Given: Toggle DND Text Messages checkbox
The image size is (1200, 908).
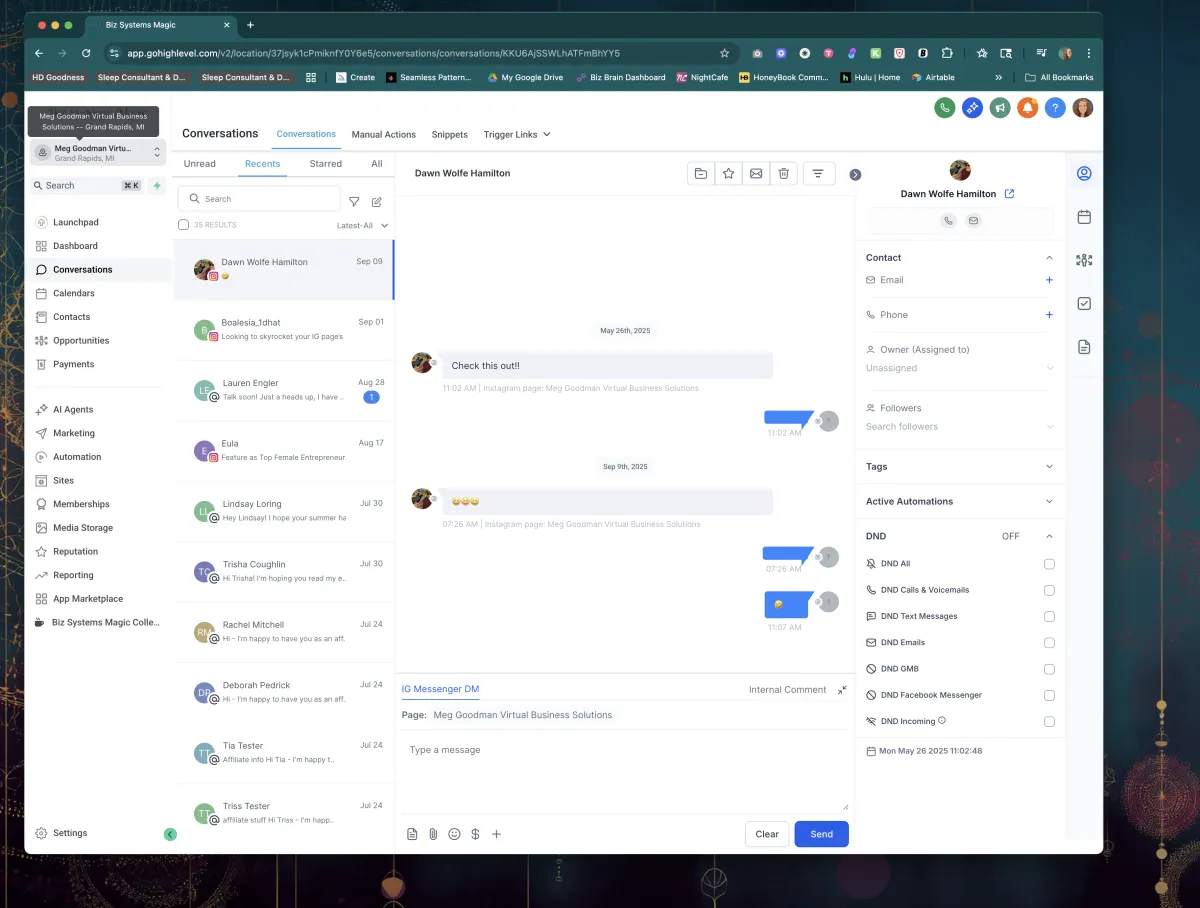Looking at the screenshot, I should [1049, 617].
